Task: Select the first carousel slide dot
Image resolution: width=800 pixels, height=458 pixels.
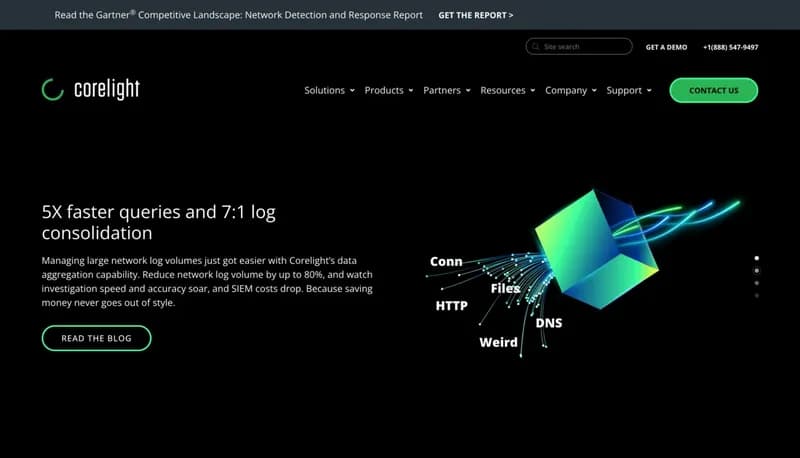Action: click(757, 258)
